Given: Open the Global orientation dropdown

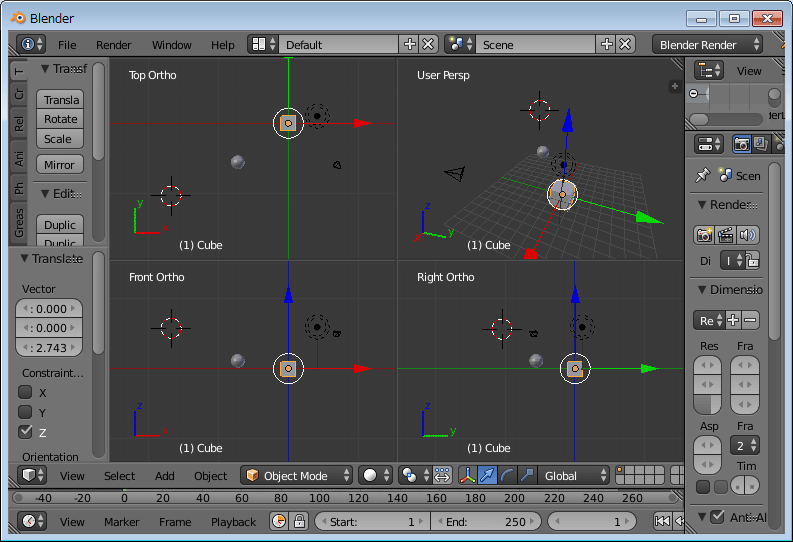Looking at the screenshot, I should point(574,475).
